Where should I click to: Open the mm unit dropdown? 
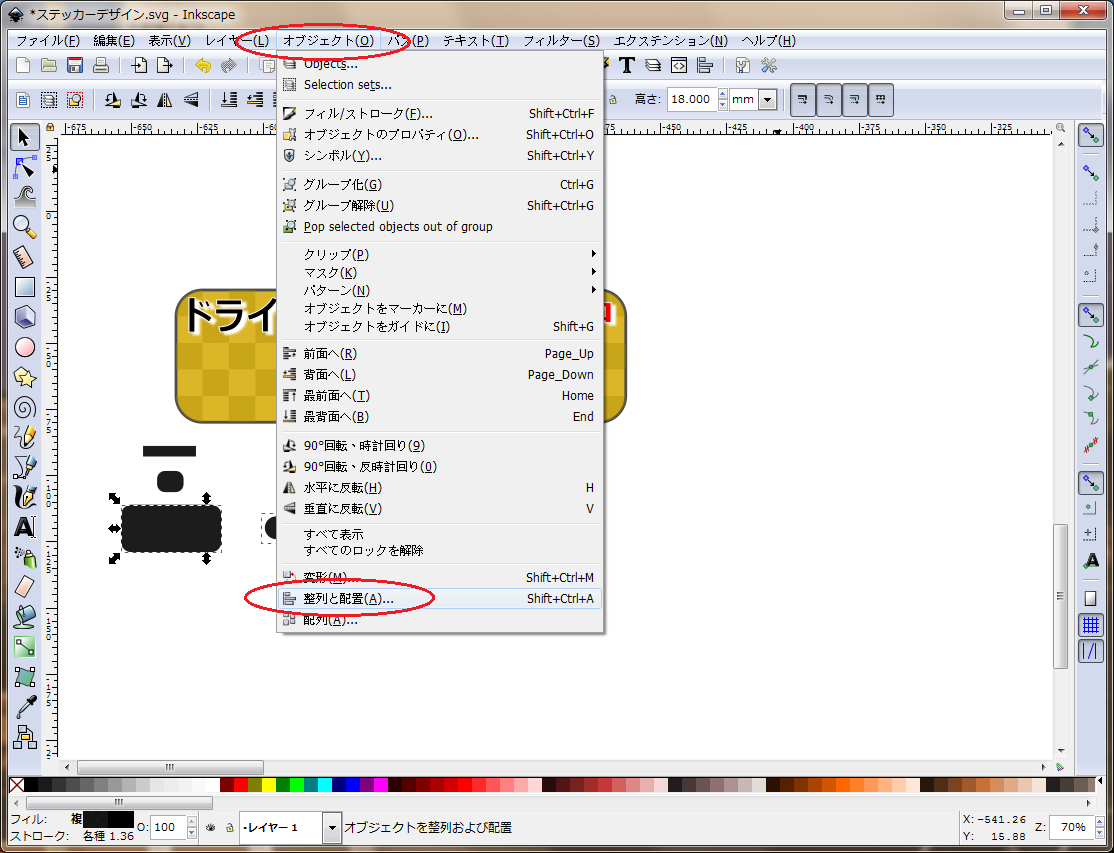pos(767,100)
